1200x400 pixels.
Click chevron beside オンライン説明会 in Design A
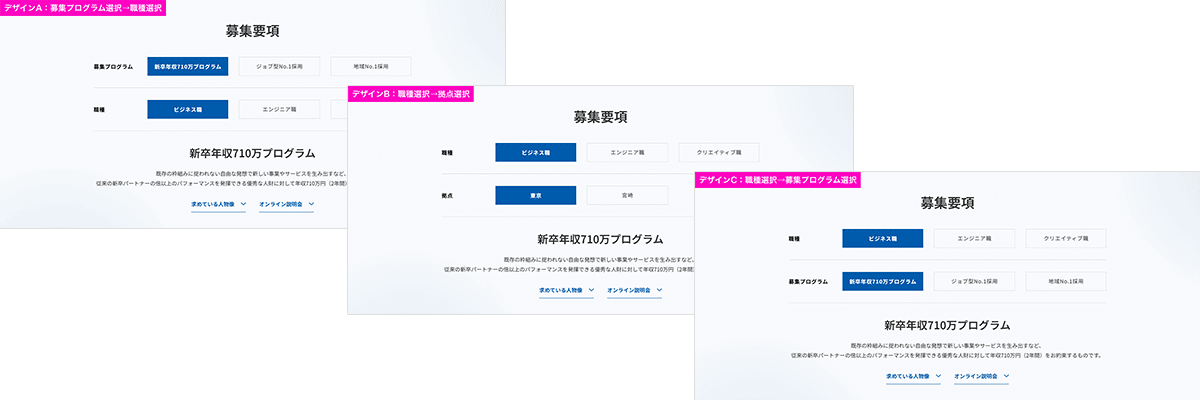pyautogui.click(x=312, y=205)
